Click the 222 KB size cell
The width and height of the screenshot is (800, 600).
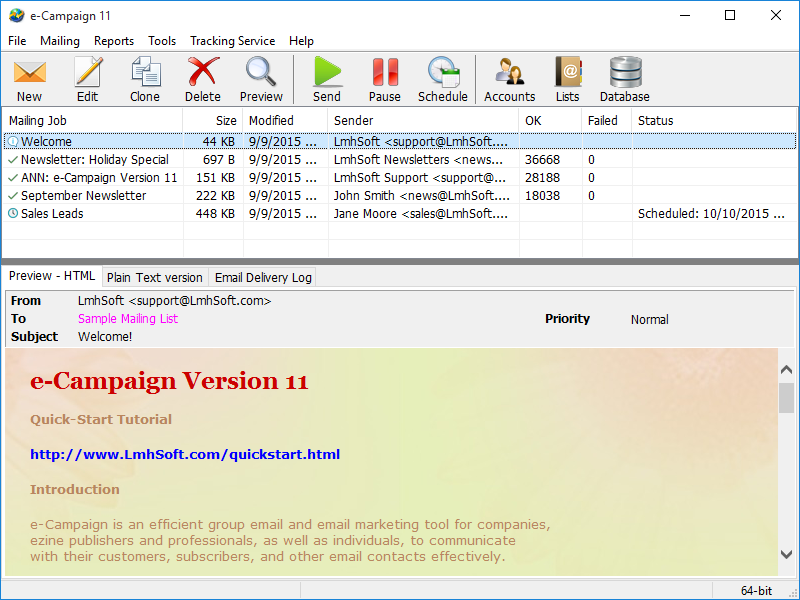coord(215,196)
